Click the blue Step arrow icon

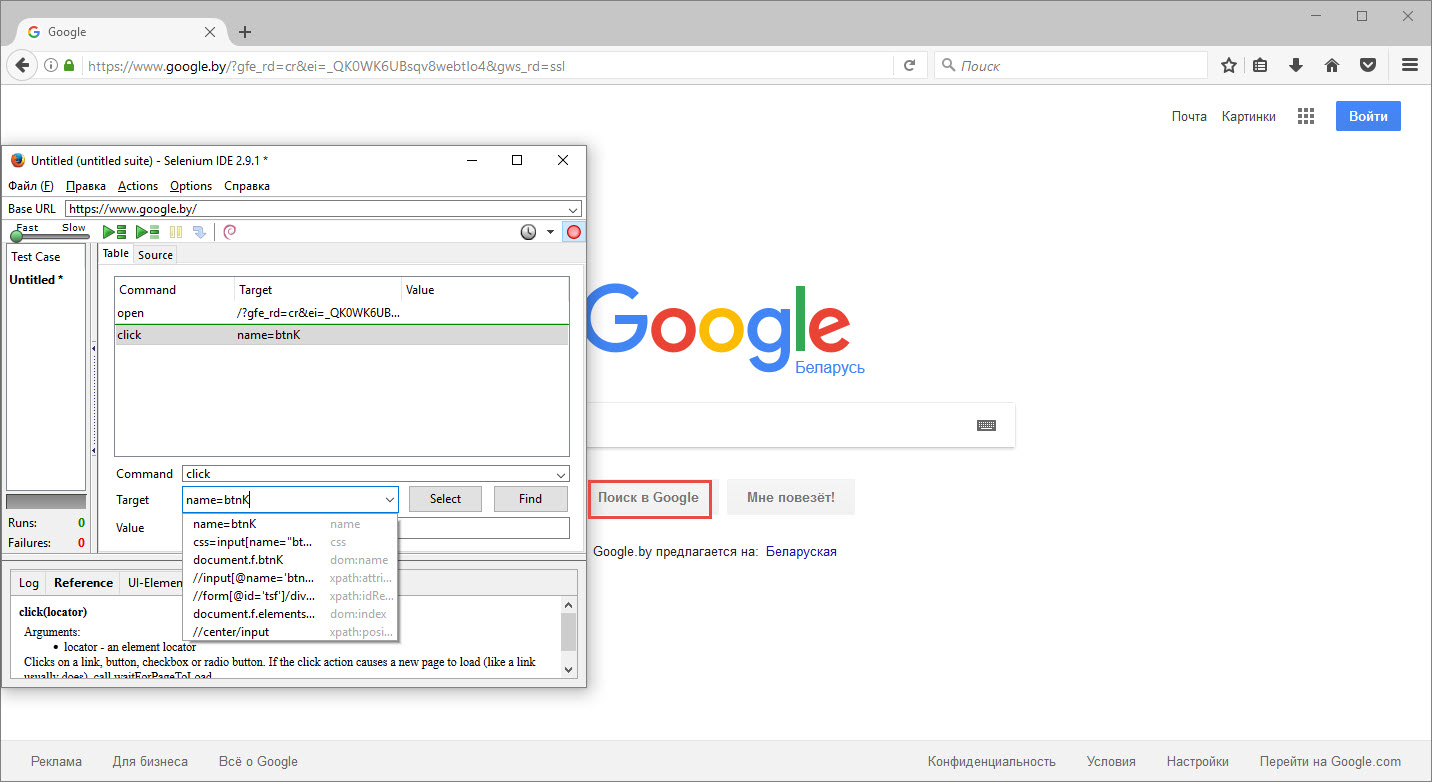(199, 232)
